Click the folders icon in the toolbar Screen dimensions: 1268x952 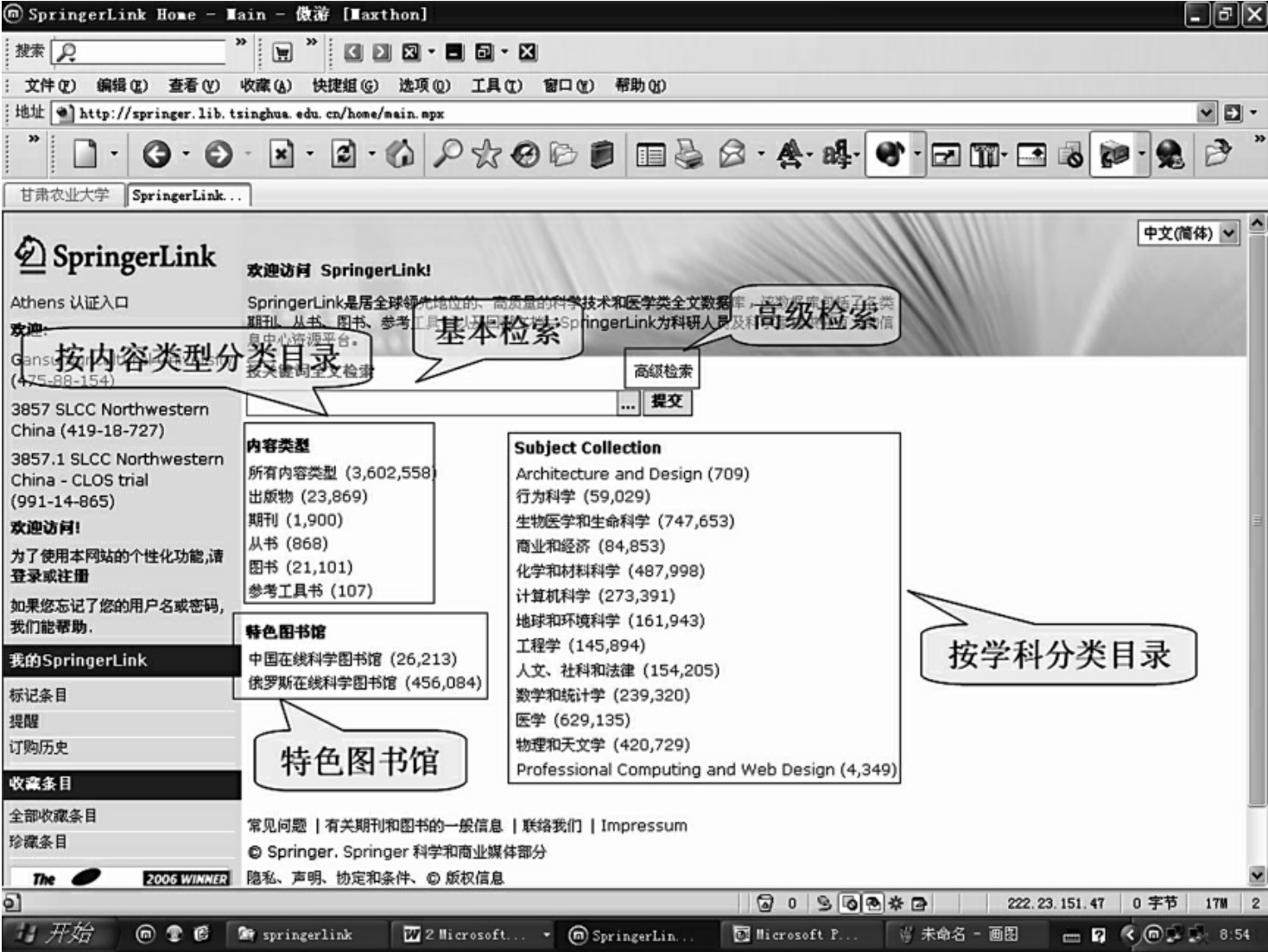coord(563,155)
